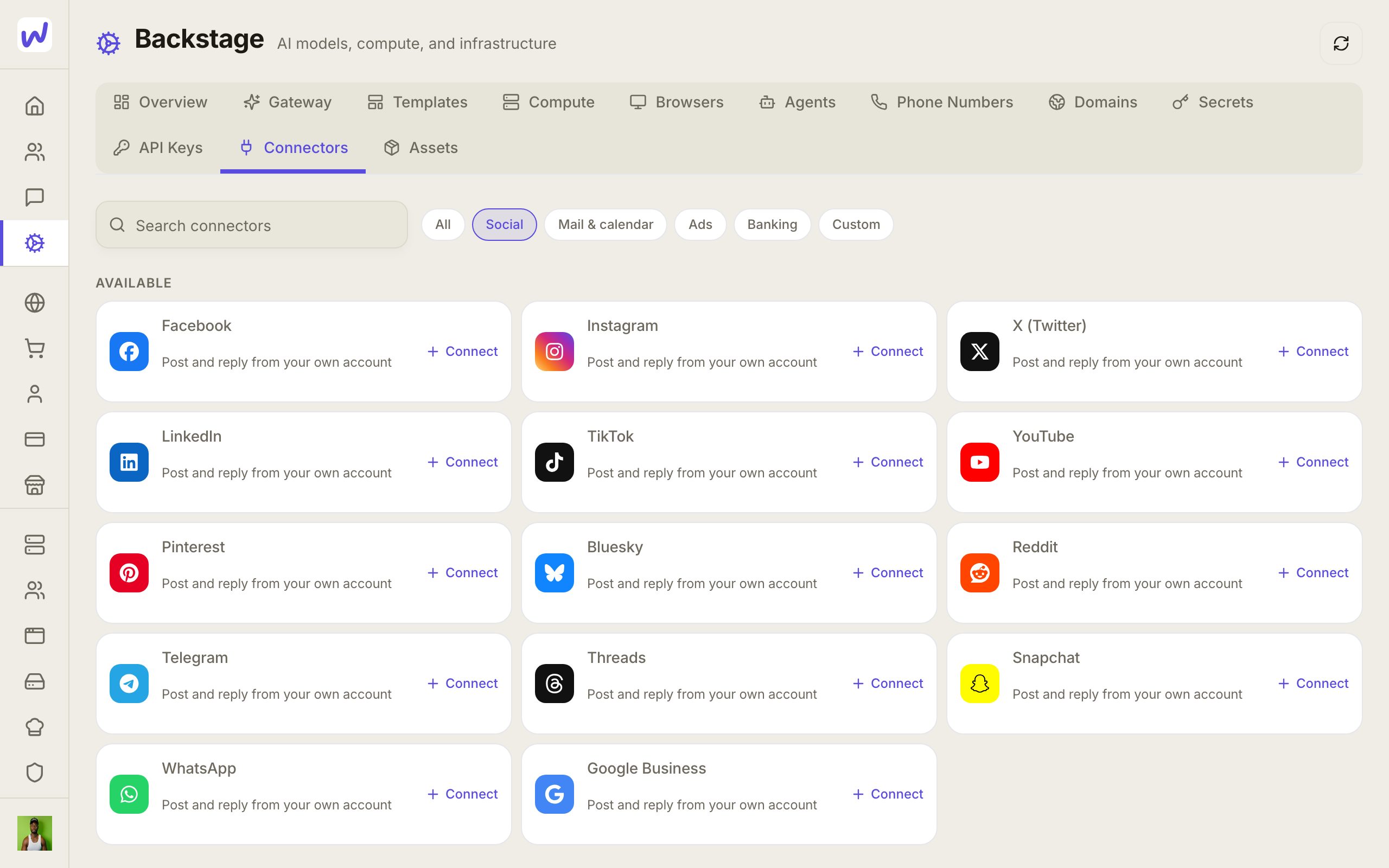Open the user avatar at sidebar bottom
This screenshot has height=868, width=1389.
[34, 833]
